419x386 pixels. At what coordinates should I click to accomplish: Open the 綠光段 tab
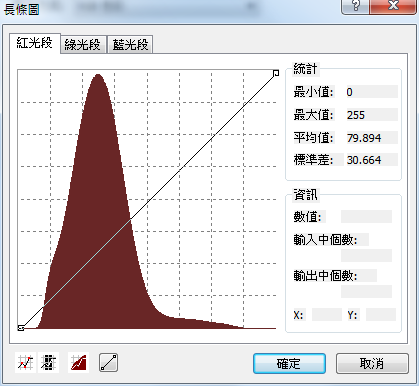point(83,44)
